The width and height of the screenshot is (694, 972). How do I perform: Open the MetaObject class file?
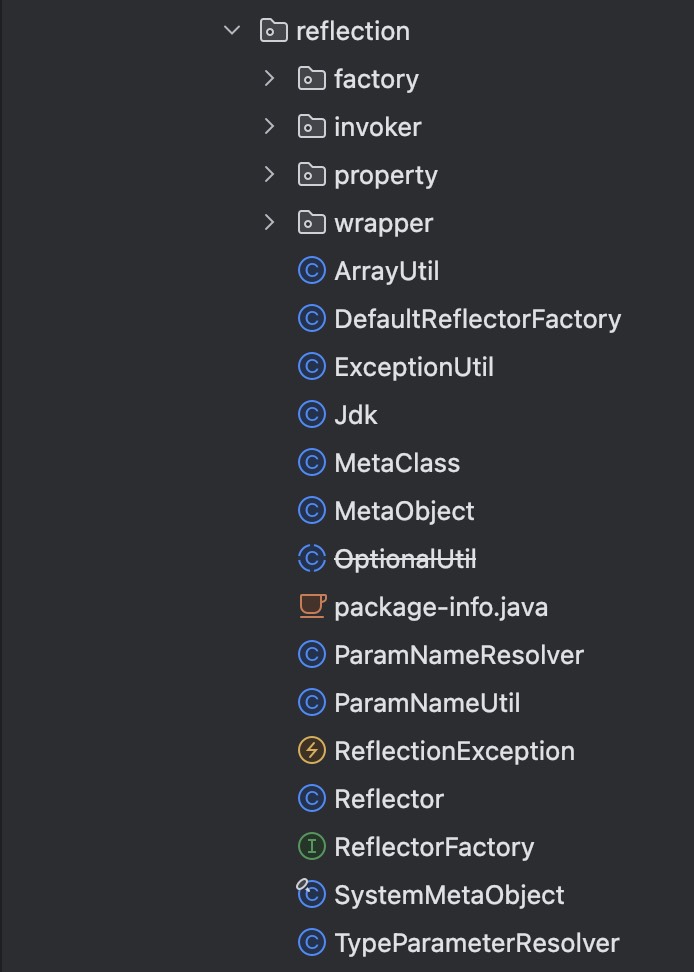tap(404, 511)
